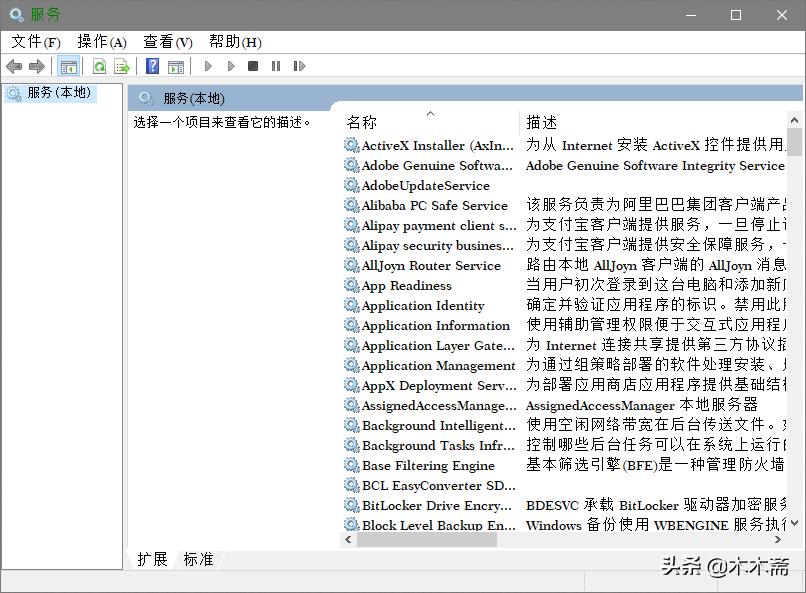Click the vertical scrollbar thumb
The image size is (806, 593).
click(x=794, y=142)
